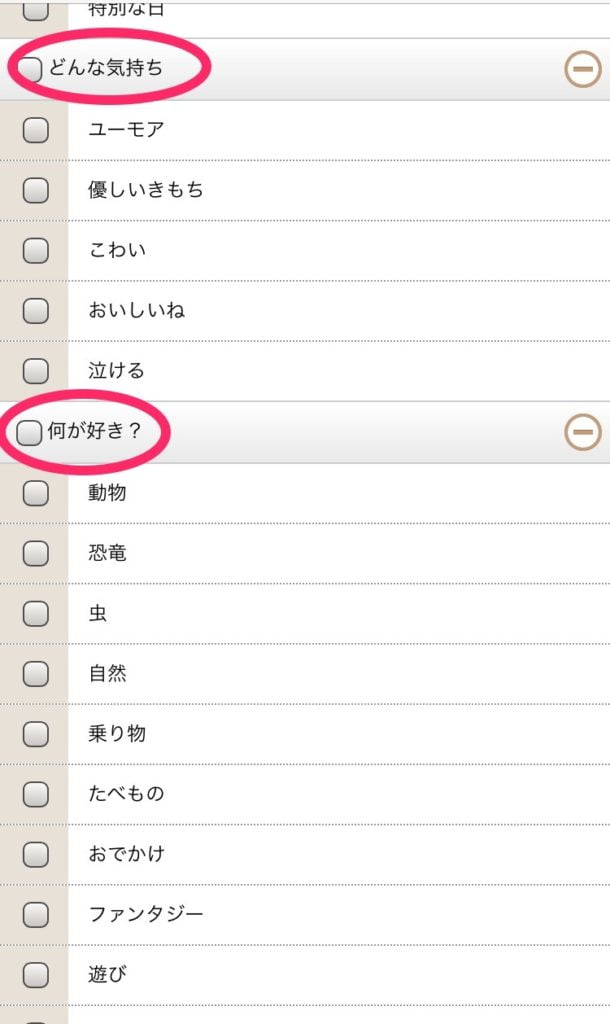Click the ファンタジー label text

tap(146, 914)
